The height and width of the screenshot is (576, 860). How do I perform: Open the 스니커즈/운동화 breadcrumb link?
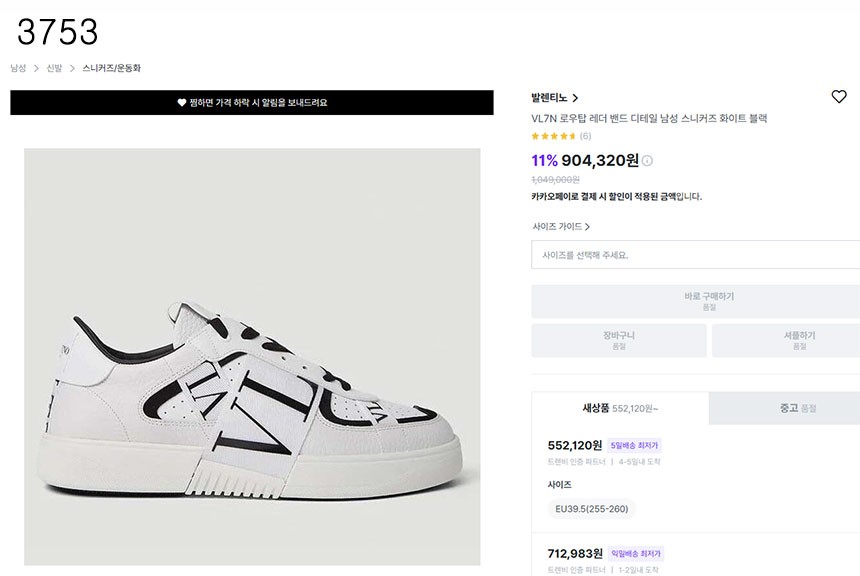[112, 69]
